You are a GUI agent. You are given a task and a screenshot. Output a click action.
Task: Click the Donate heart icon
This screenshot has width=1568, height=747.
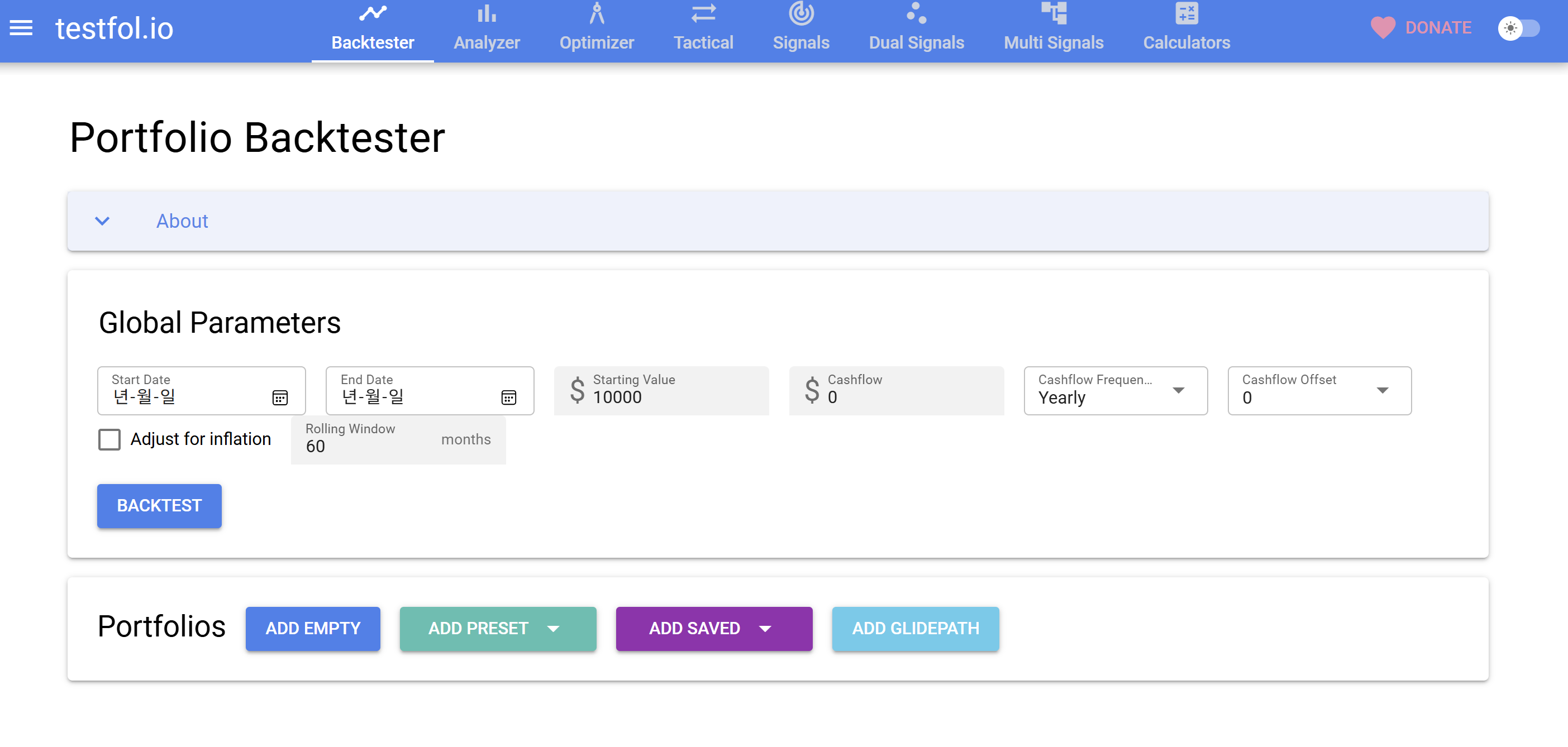pos(1383,28)
